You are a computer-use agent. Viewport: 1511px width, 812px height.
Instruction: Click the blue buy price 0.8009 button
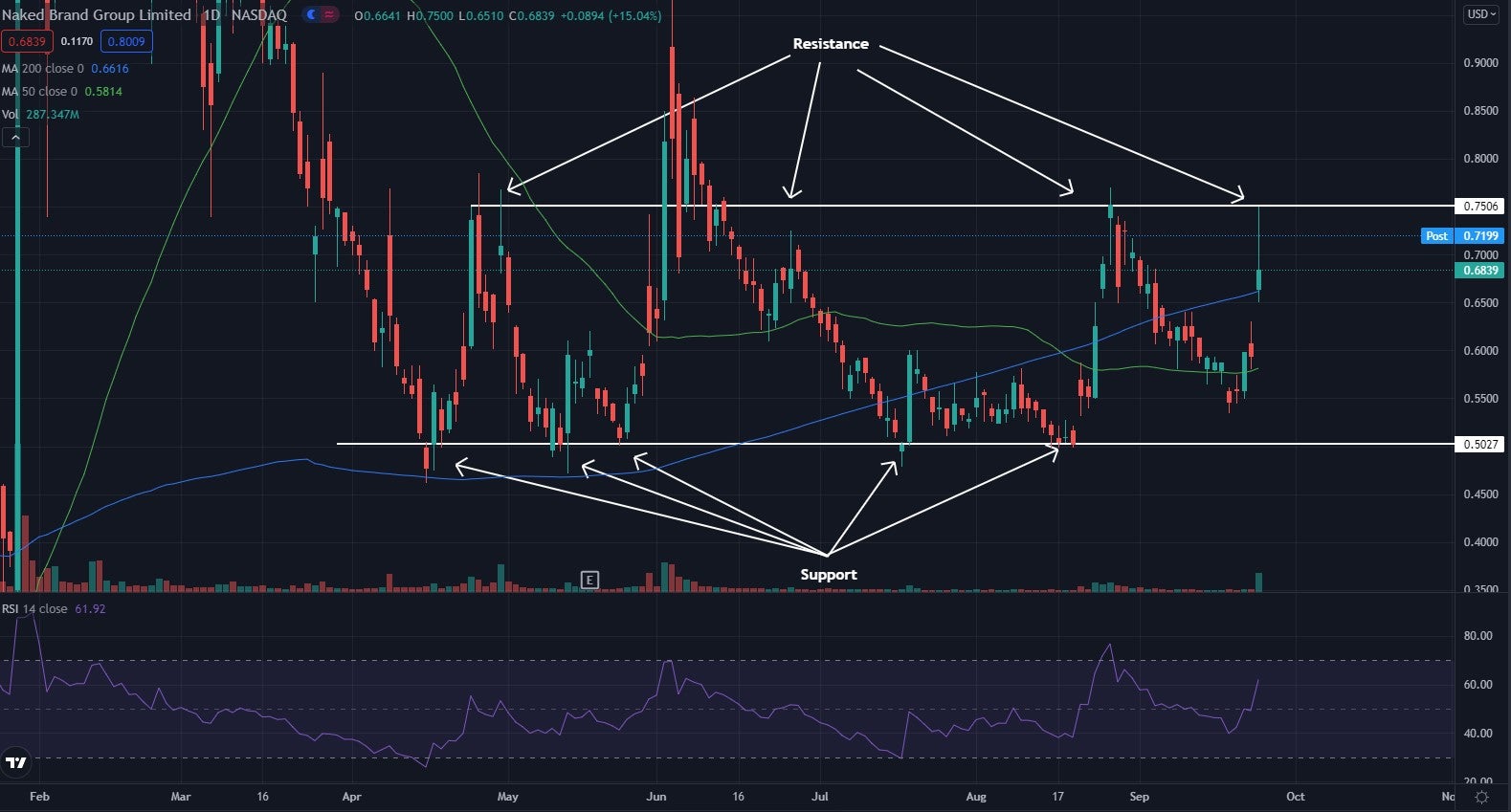coord(126,41)
